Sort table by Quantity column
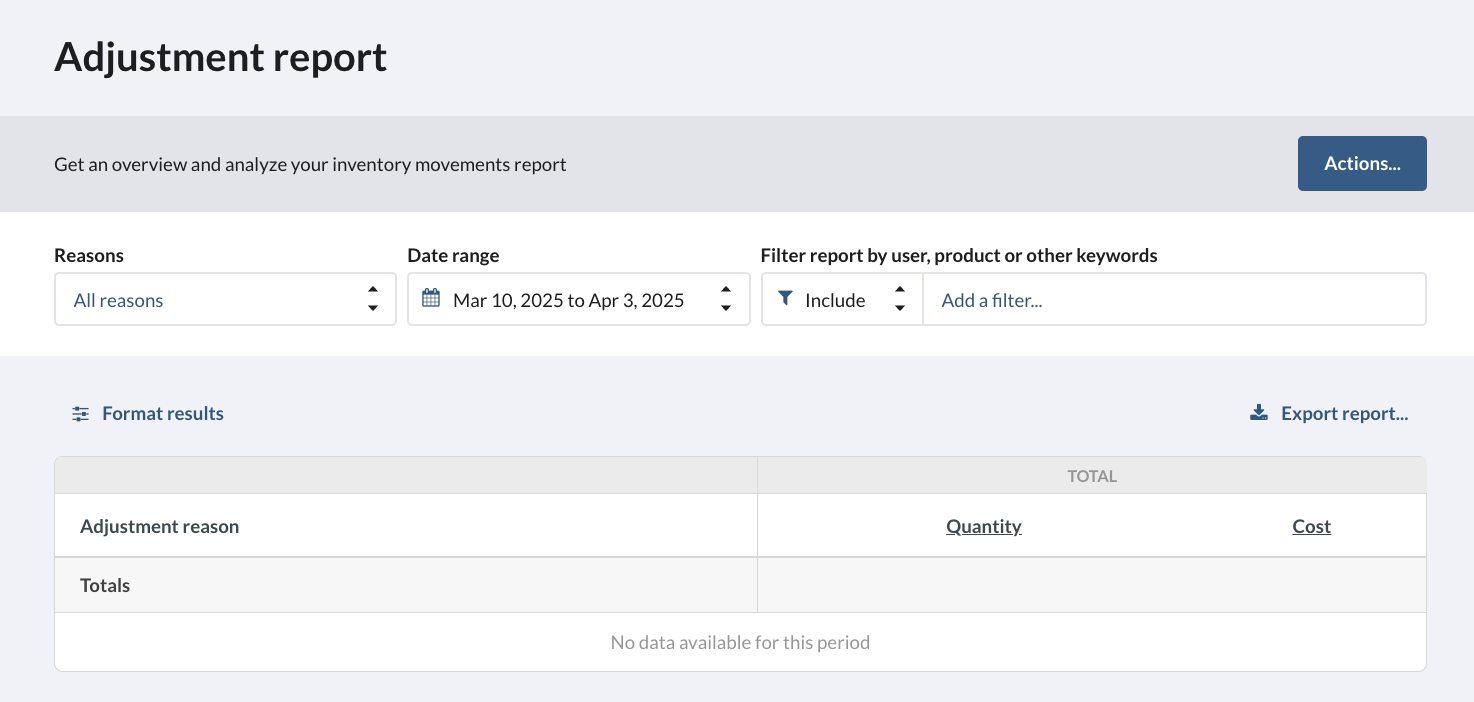1474x702 pixels. click(983, 527)
